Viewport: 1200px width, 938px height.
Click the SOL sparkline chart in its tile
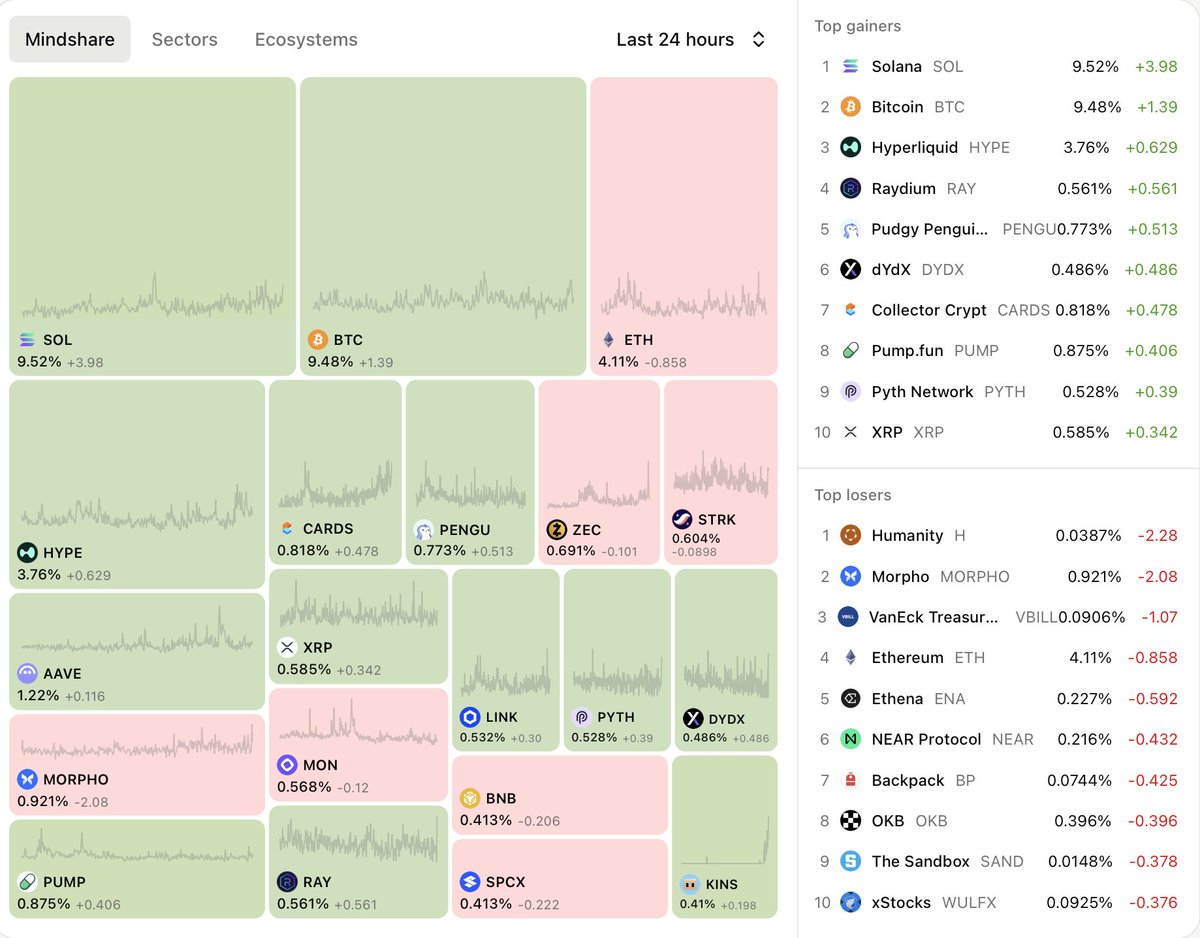tap(152, 298)
